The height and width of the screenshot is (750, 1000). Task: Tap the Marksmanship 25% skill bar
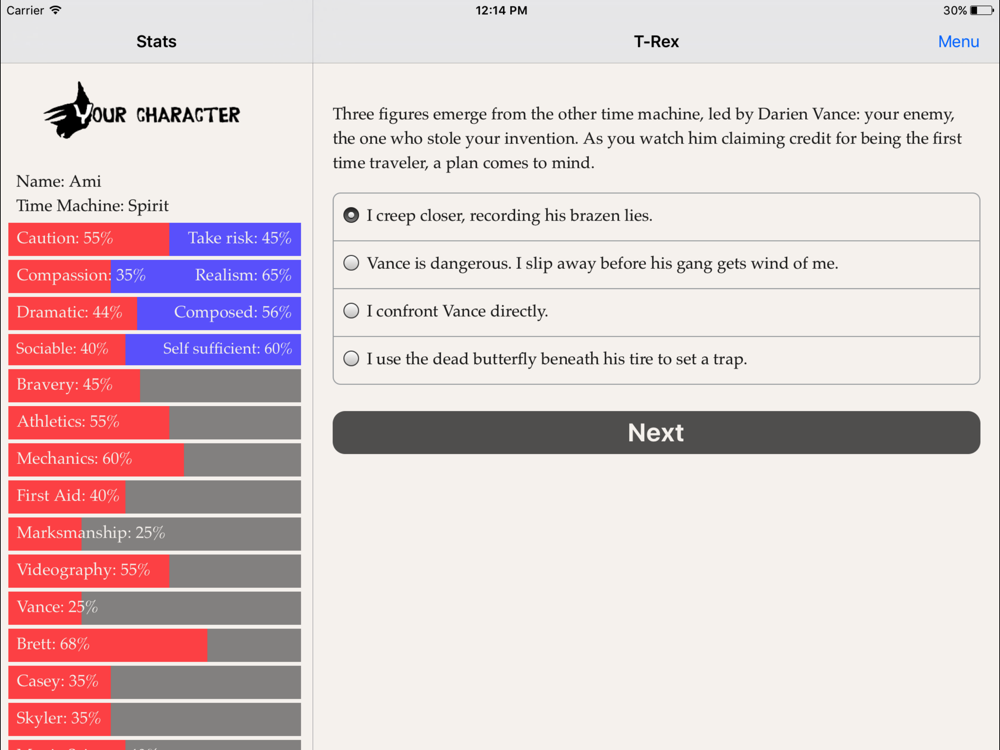click(154, 533)
